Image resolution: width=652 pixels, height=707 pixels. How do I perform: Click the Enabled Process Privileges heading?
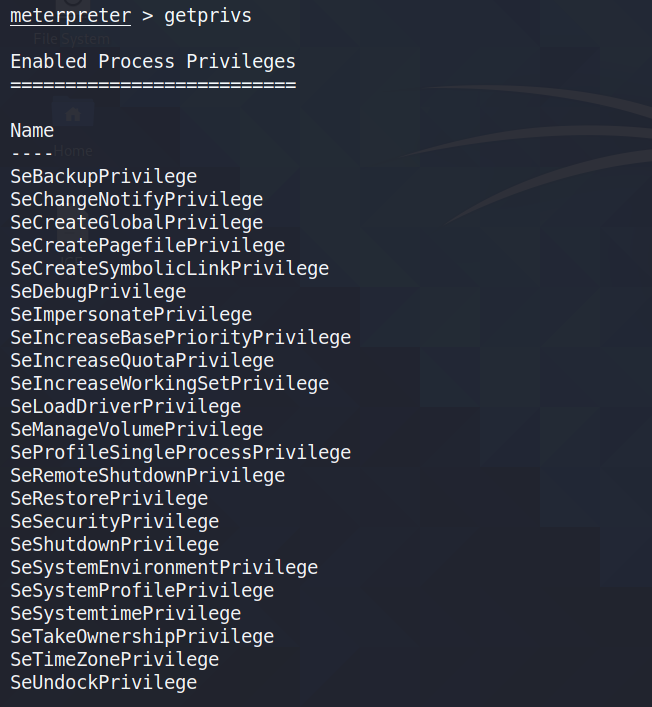[153, 62]
